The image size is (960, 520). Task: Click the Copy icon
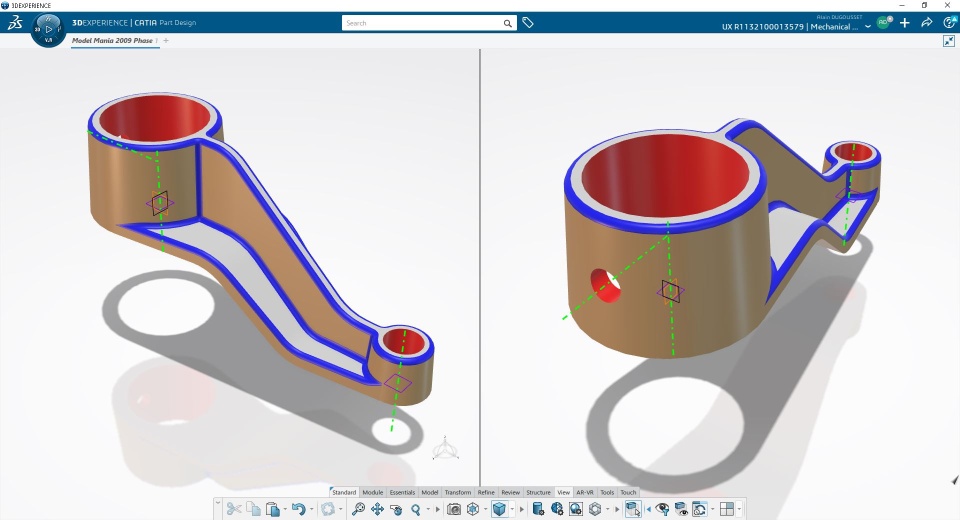(253, 509)
